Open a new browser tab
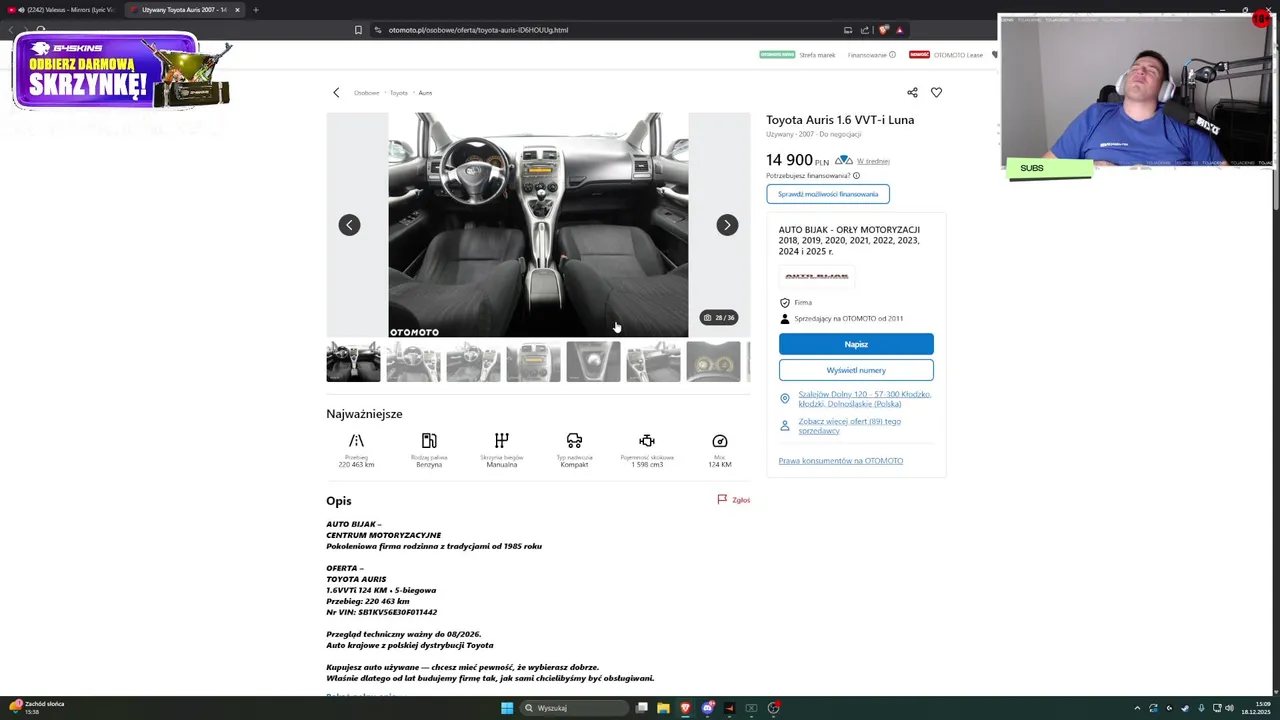 pos(255,10)
